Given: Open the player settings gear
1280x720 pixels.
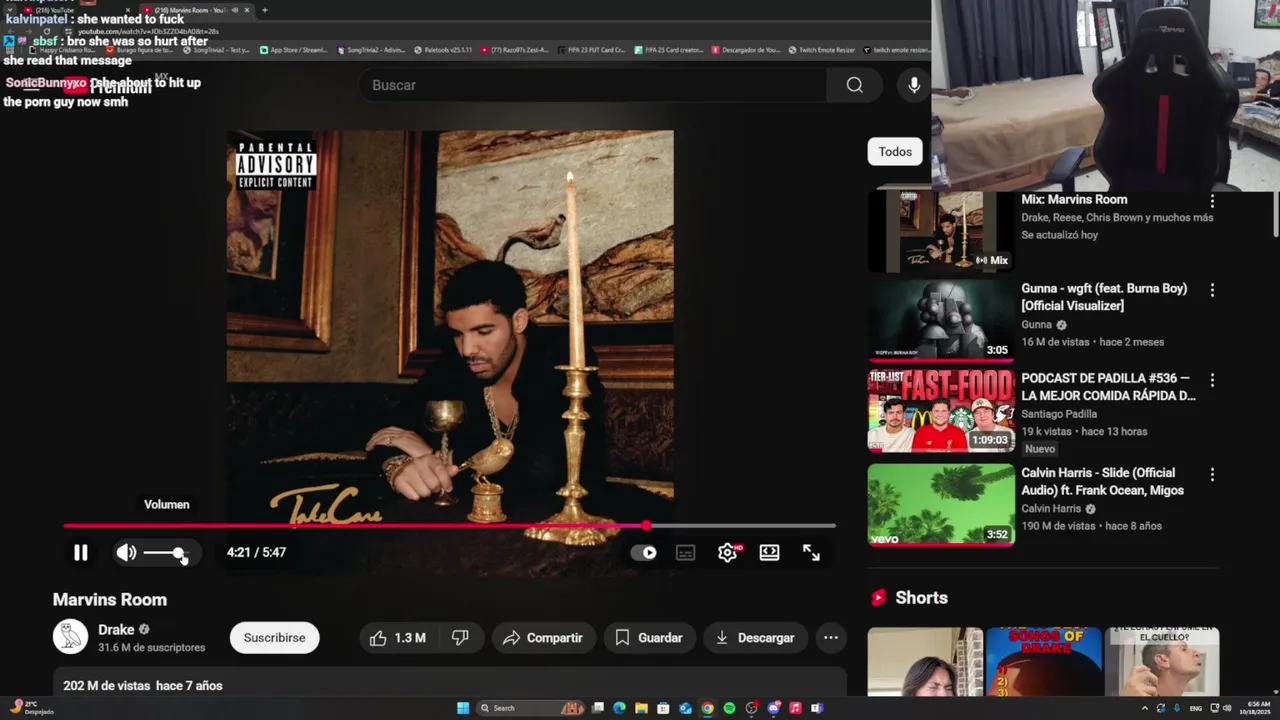Looking at the screenshot, I should click(728, 552).
